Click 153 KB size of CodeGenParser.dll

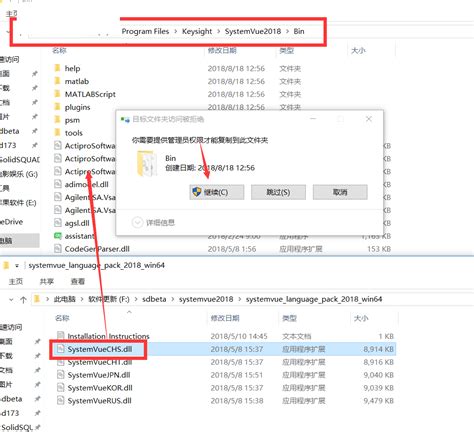379,249
